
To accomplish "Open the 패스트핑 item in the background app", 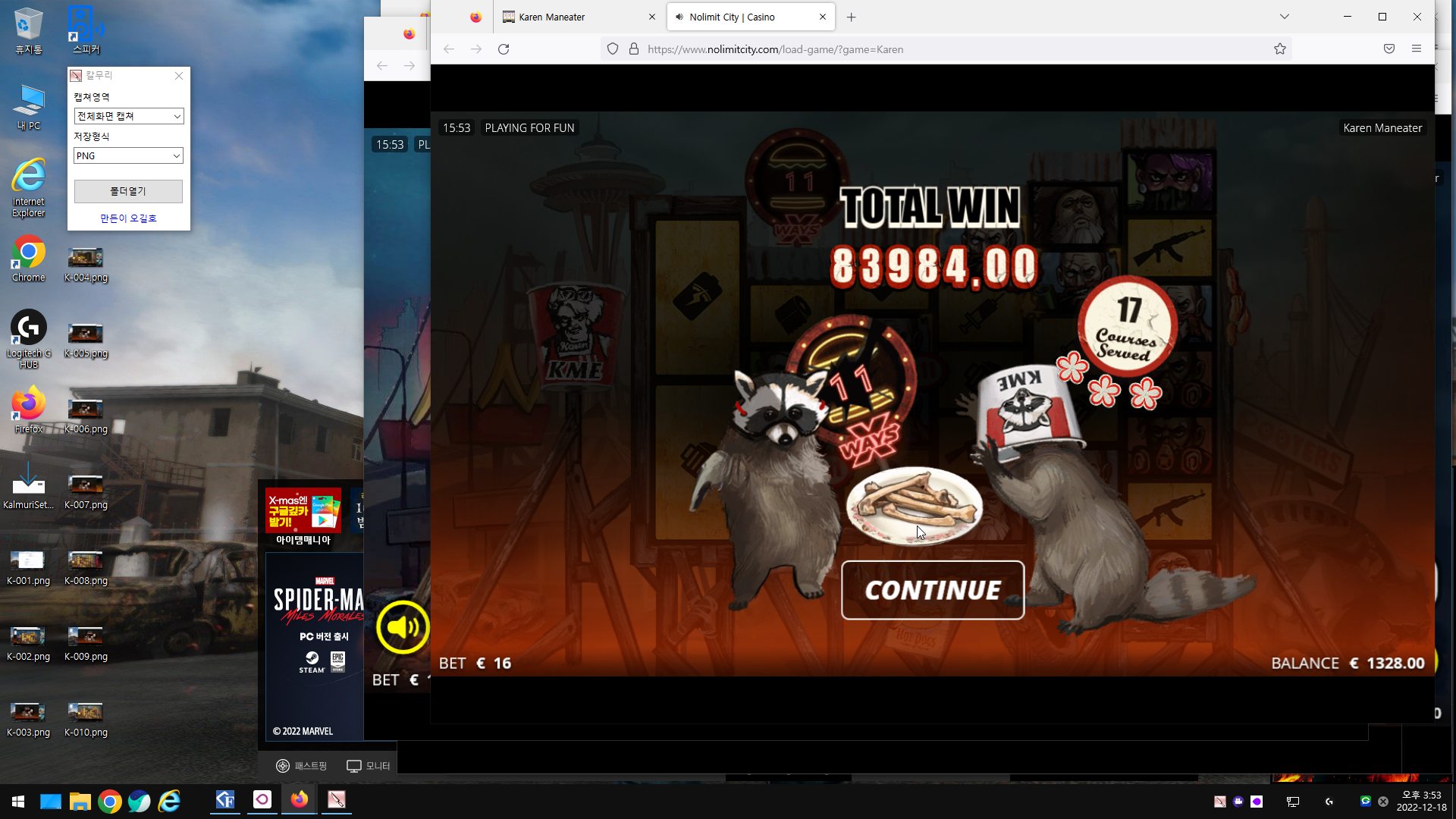I will (301, 766).
